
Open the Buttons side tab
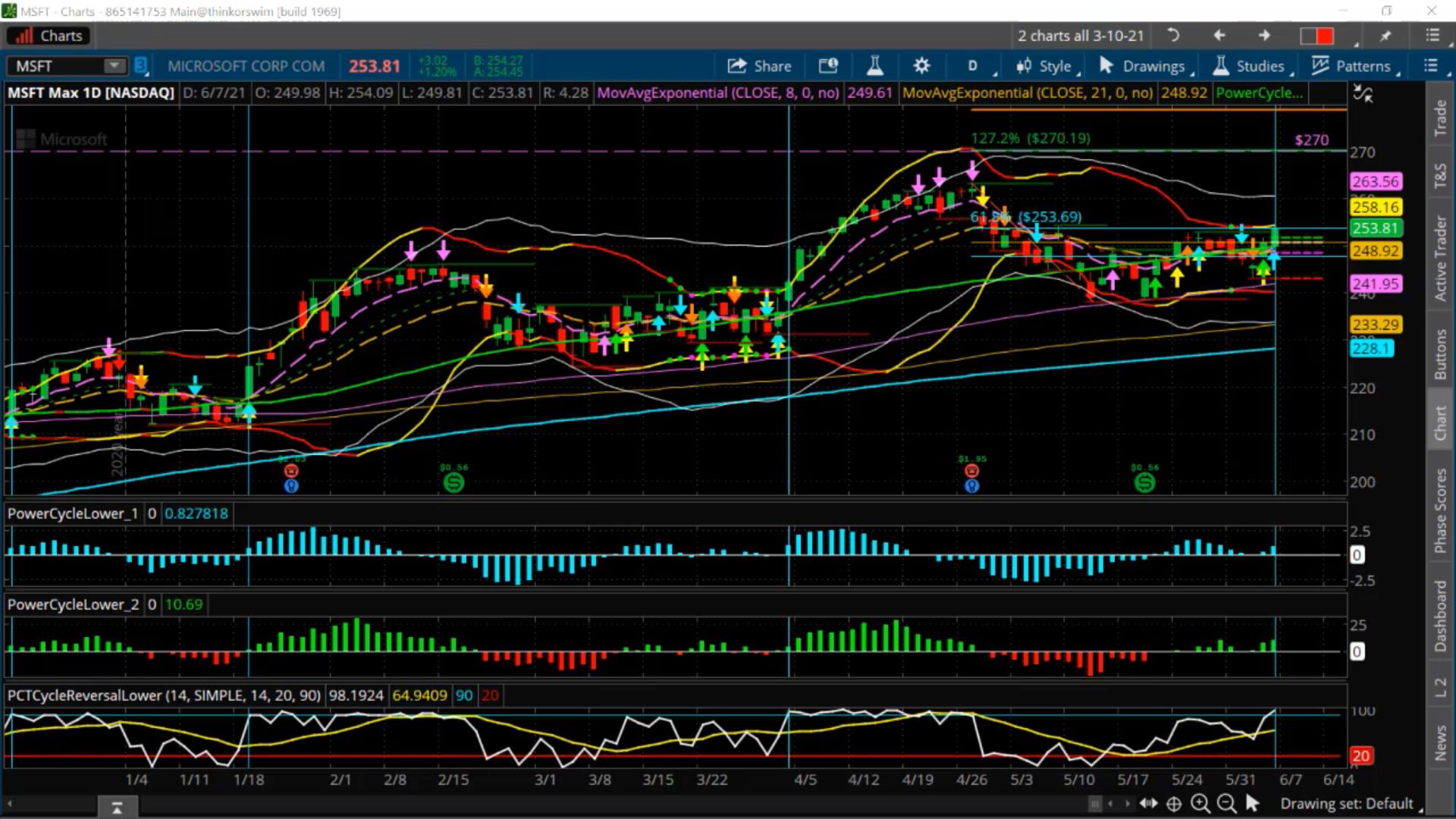[x=1440, y=353]
